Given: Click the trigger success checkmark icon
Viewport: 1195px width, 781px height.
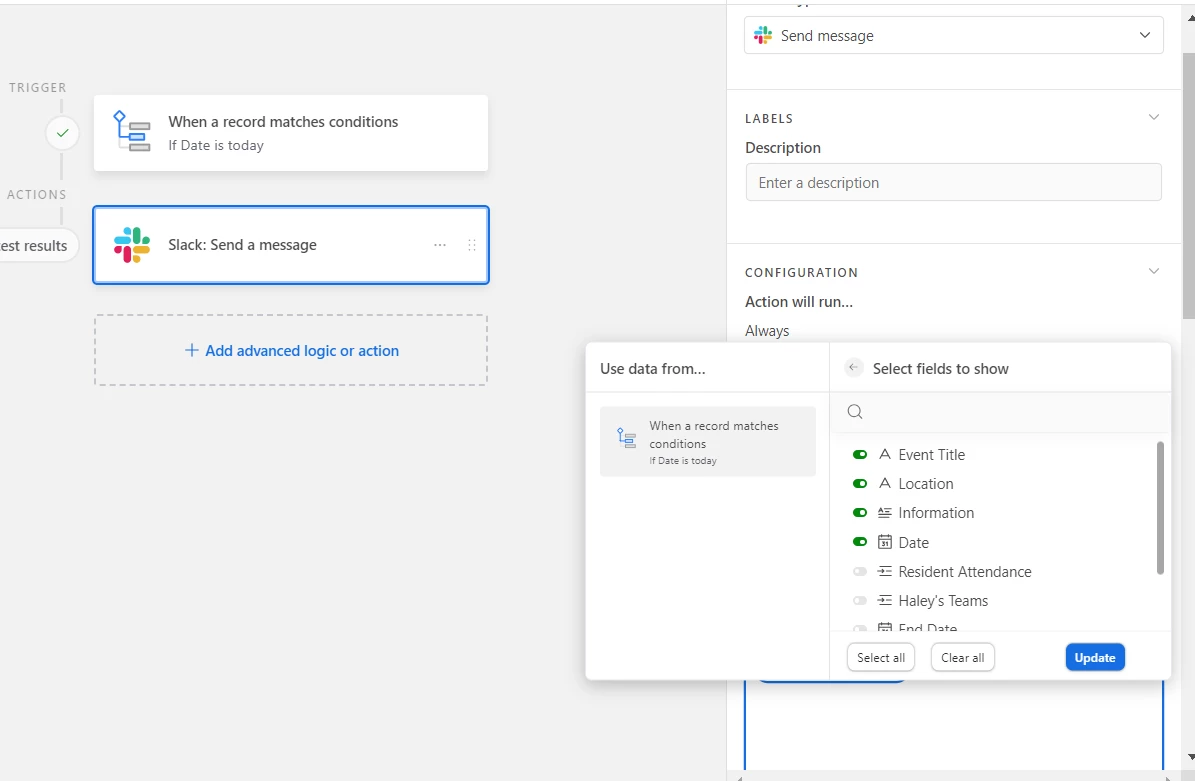Looking at the screenshot, I should [62, 133].
